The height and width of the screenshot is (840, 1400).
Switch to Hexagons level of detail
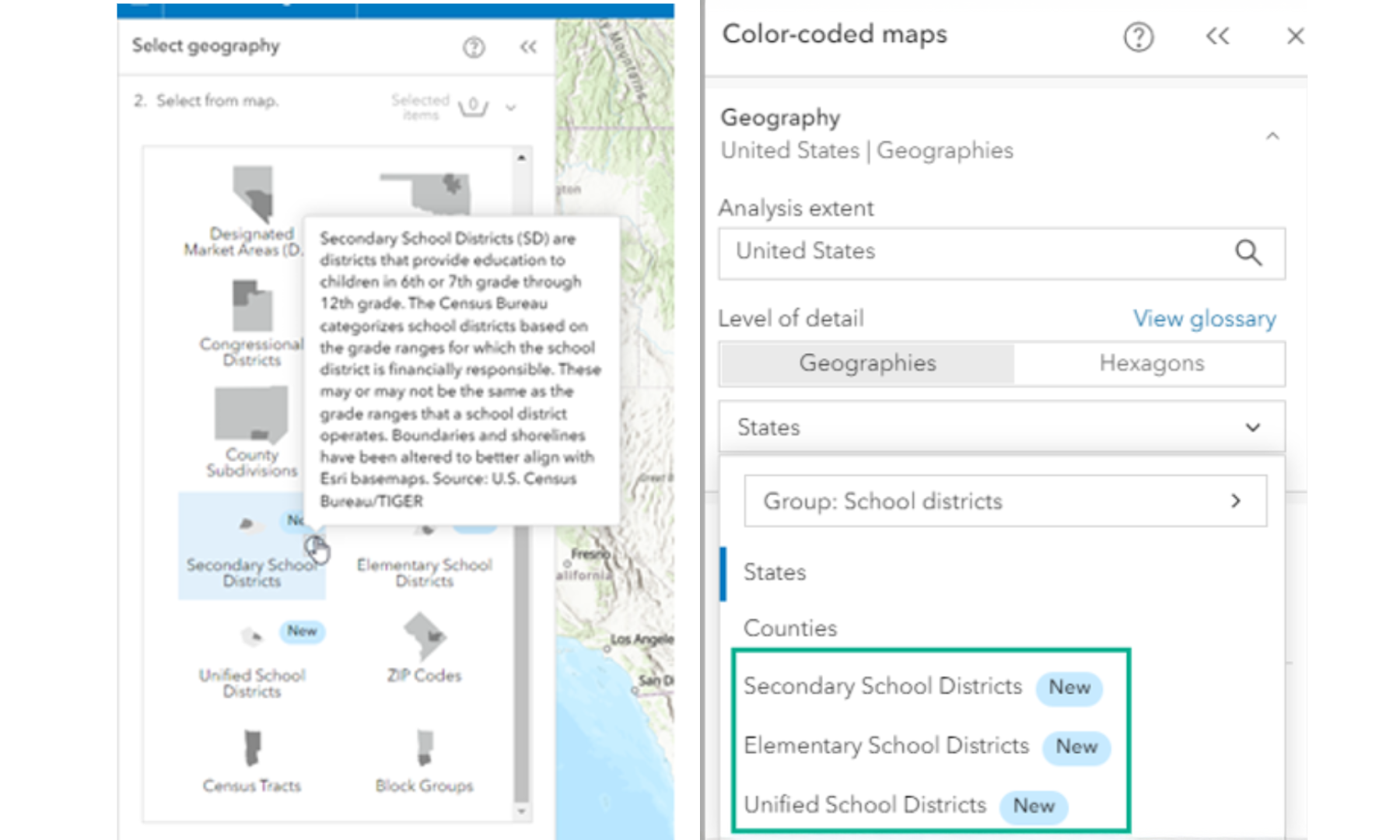1151,363
